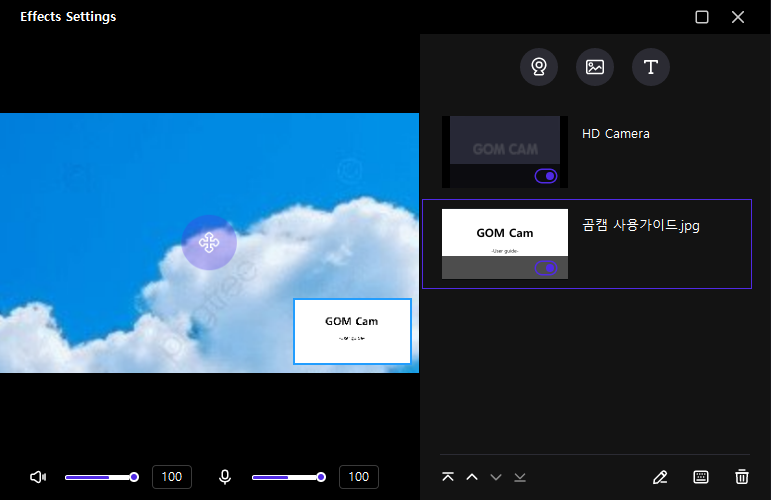
Task: Move selected layer to top
Action: [x=448, y=477]
